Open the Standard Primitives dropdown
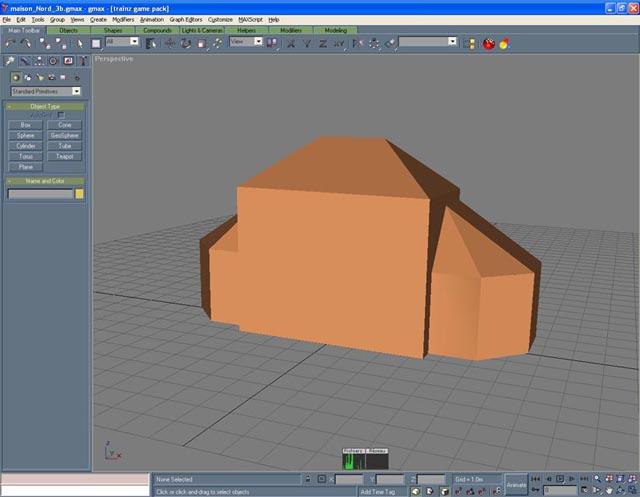This screenshot has height=497, width=640. (x=46, y=90)
